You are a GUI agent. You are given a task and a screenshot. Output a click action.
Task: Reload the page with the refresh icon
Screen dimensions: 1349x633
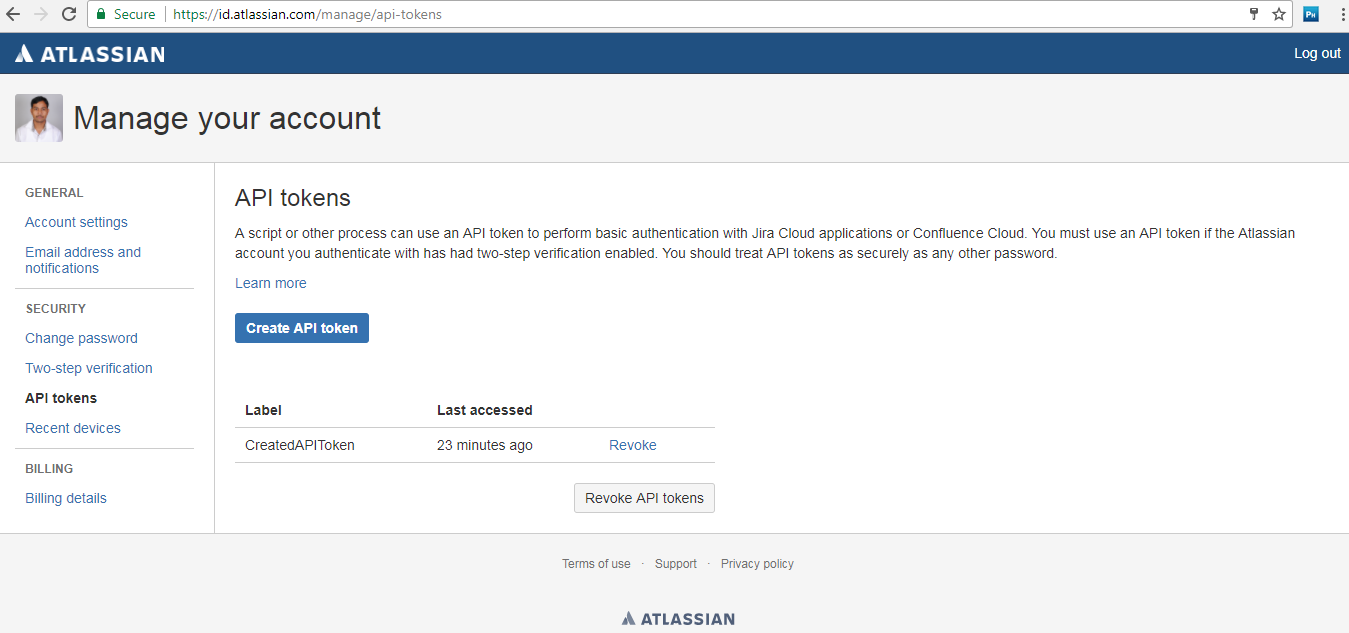[x=69, y=14]
